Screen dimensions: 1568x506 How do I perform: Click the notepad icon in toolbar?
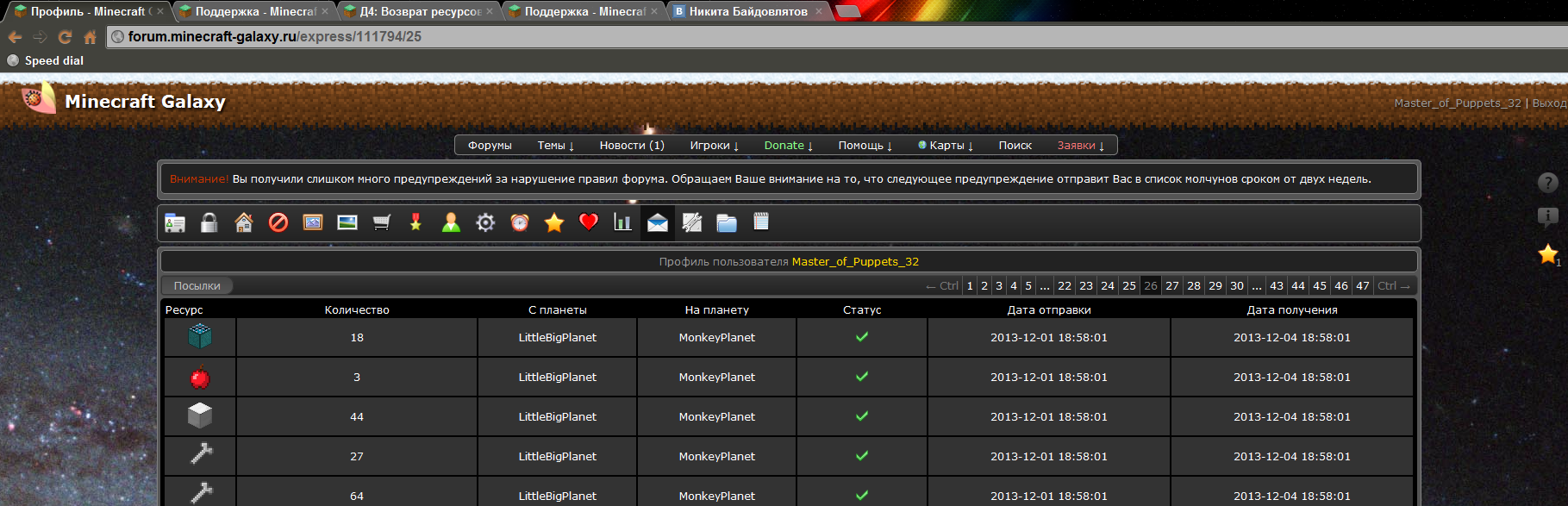click(761, 222)
